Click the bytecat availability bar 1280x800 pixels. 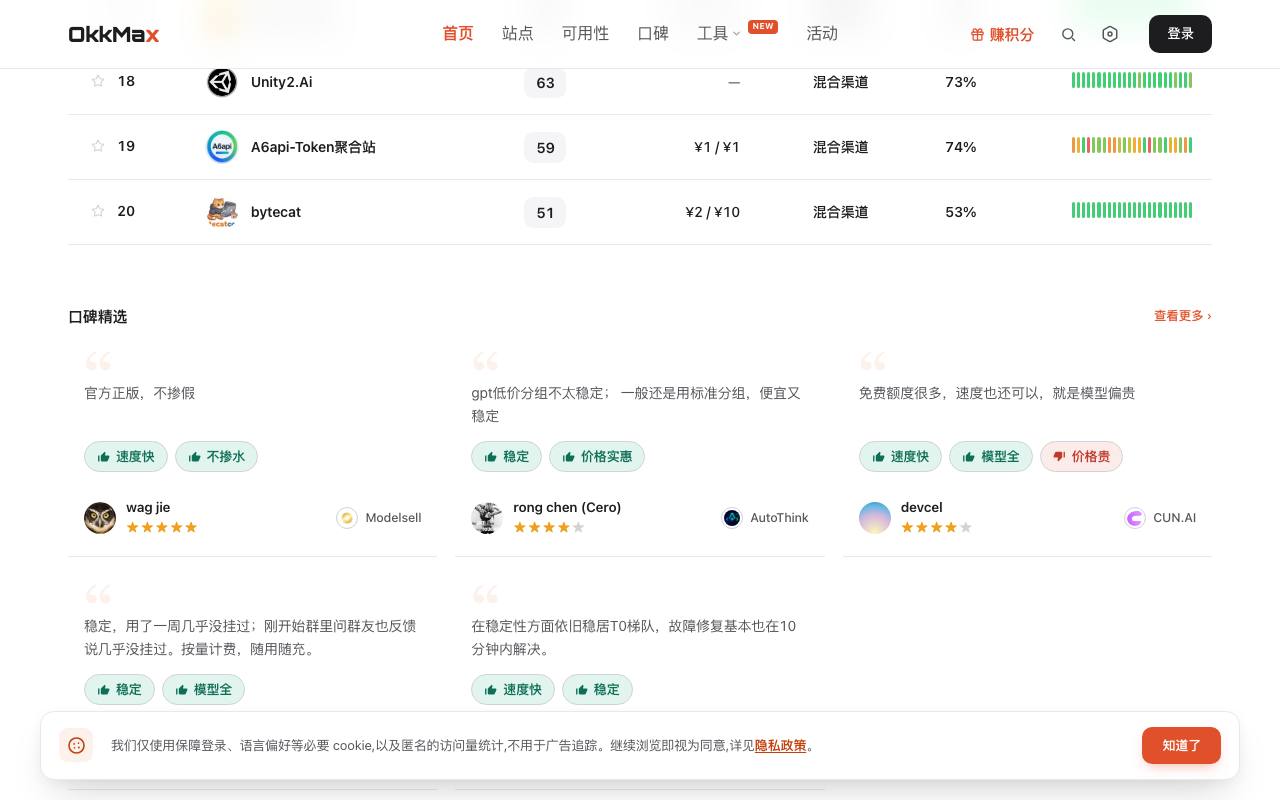click(1132, 211)
